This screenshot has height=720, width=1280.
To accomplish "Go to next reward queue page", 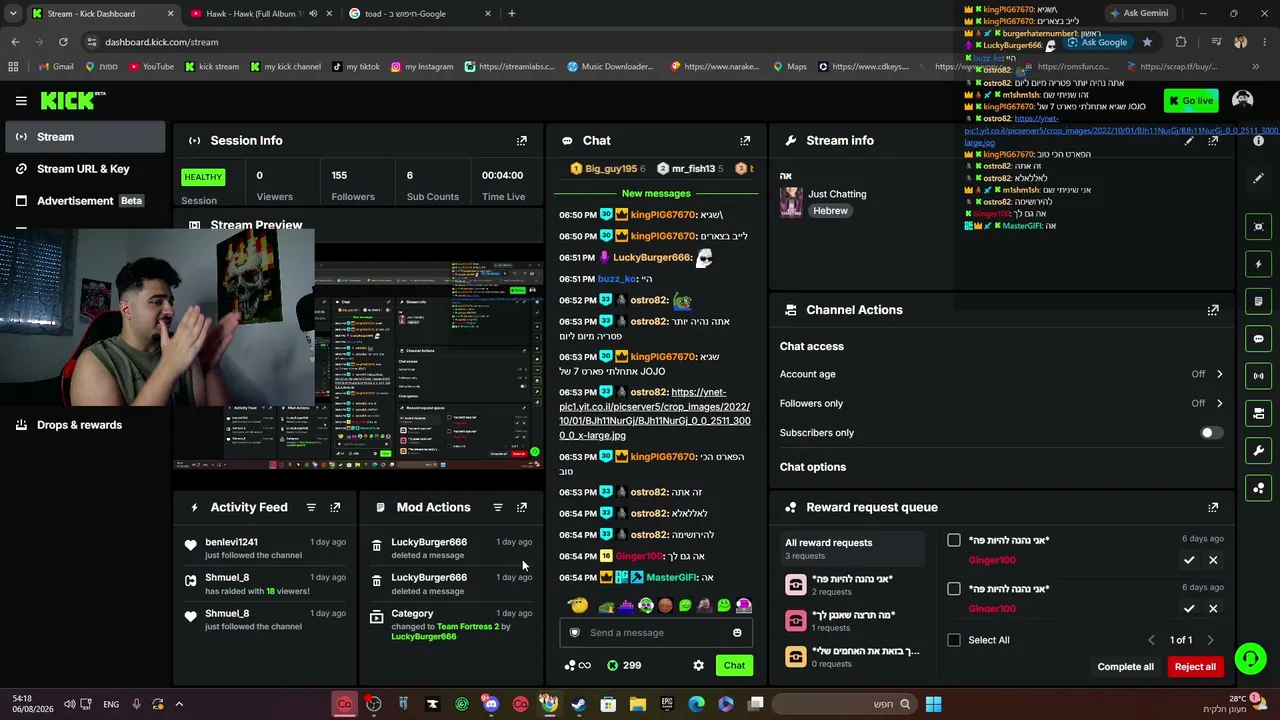I will 1210,640.
